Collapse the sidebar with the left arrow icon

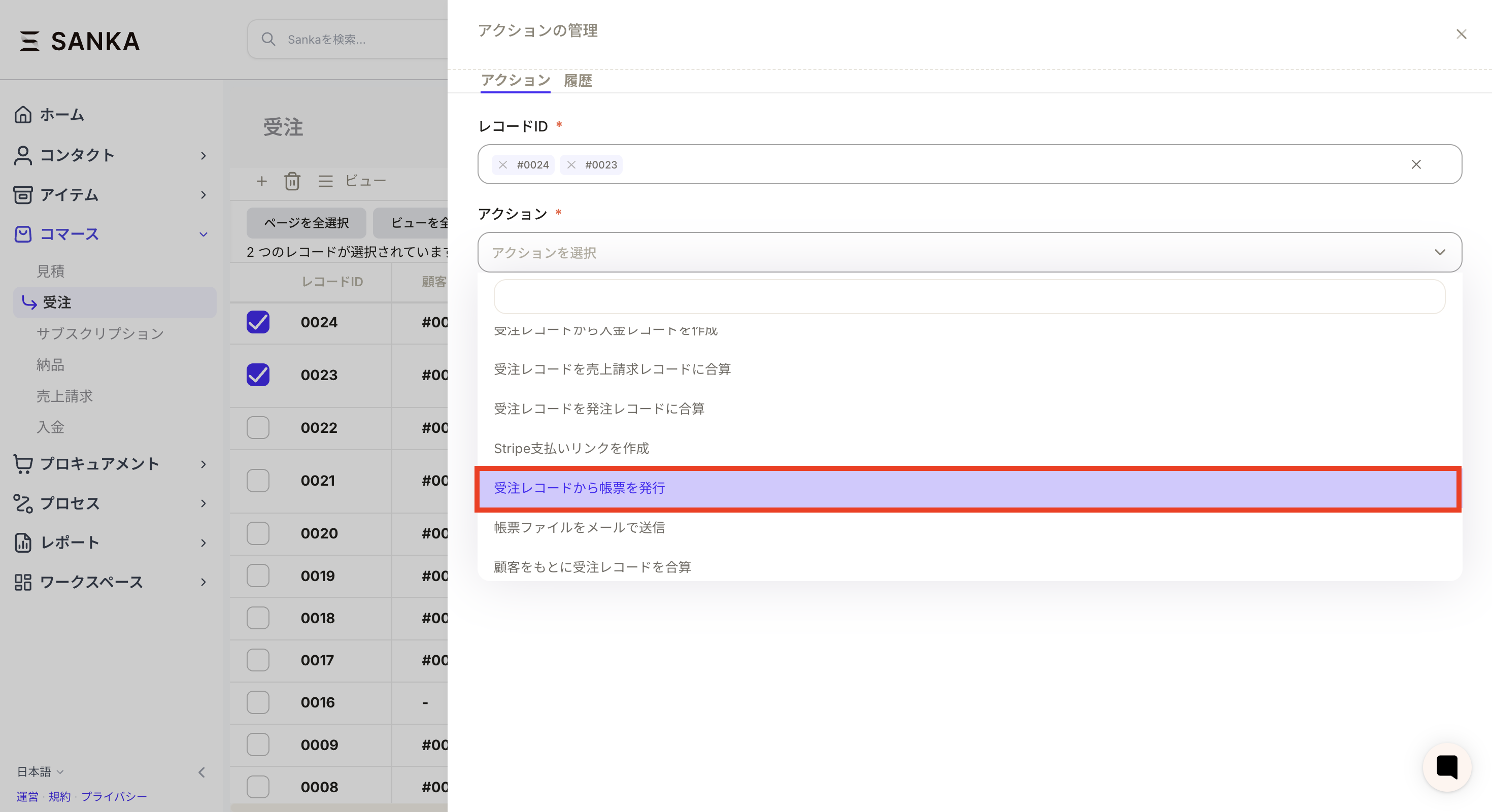(x=201, y=772)
